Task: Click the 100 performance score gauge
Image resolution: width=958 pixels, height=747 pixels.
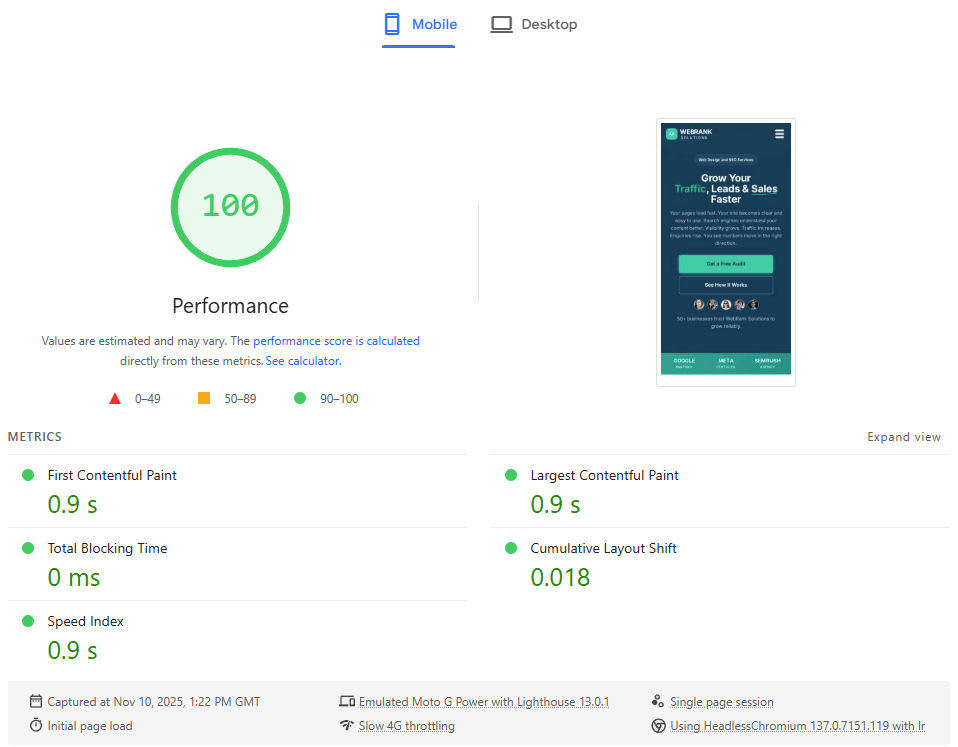Action: click(230, 206)
